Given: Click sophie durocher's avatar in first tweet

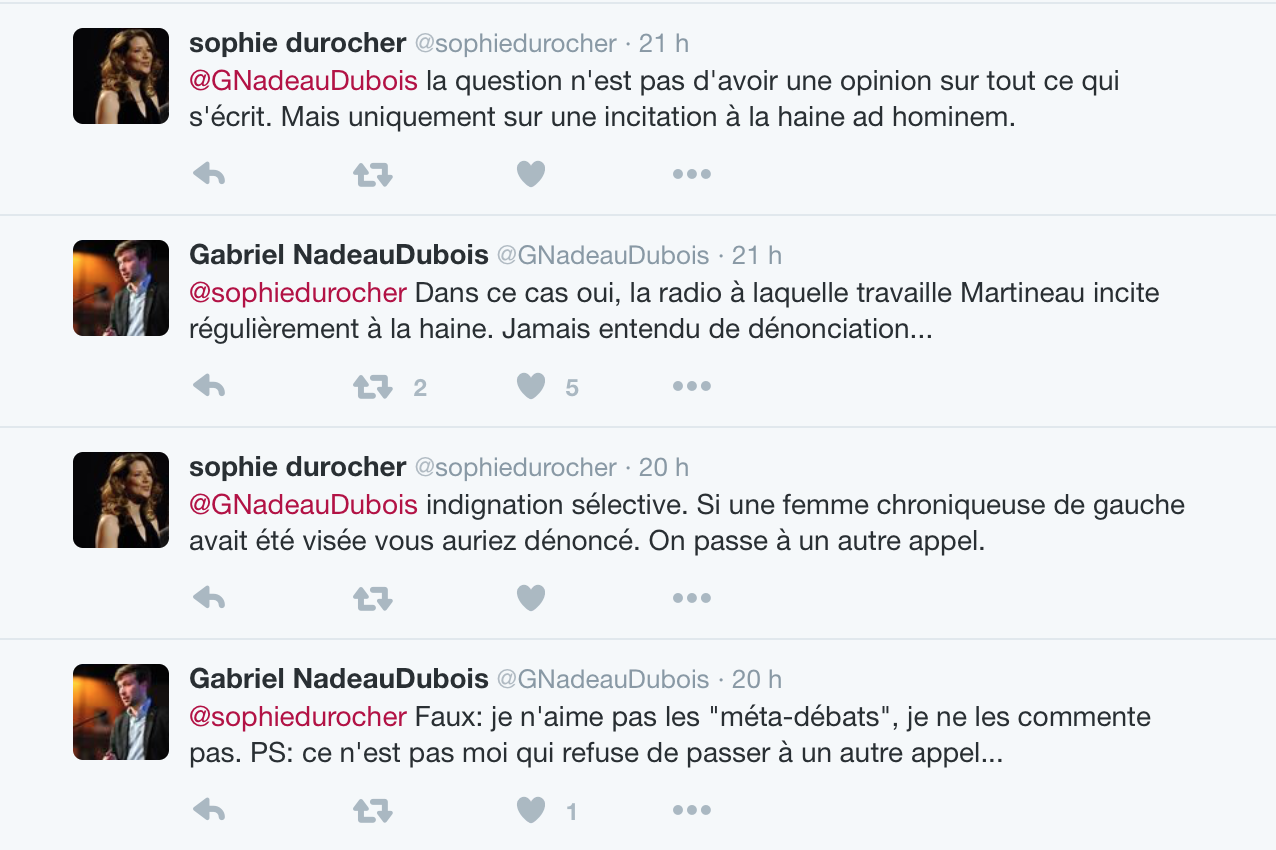Looking at the screenshot, I should tap(121, 76).
